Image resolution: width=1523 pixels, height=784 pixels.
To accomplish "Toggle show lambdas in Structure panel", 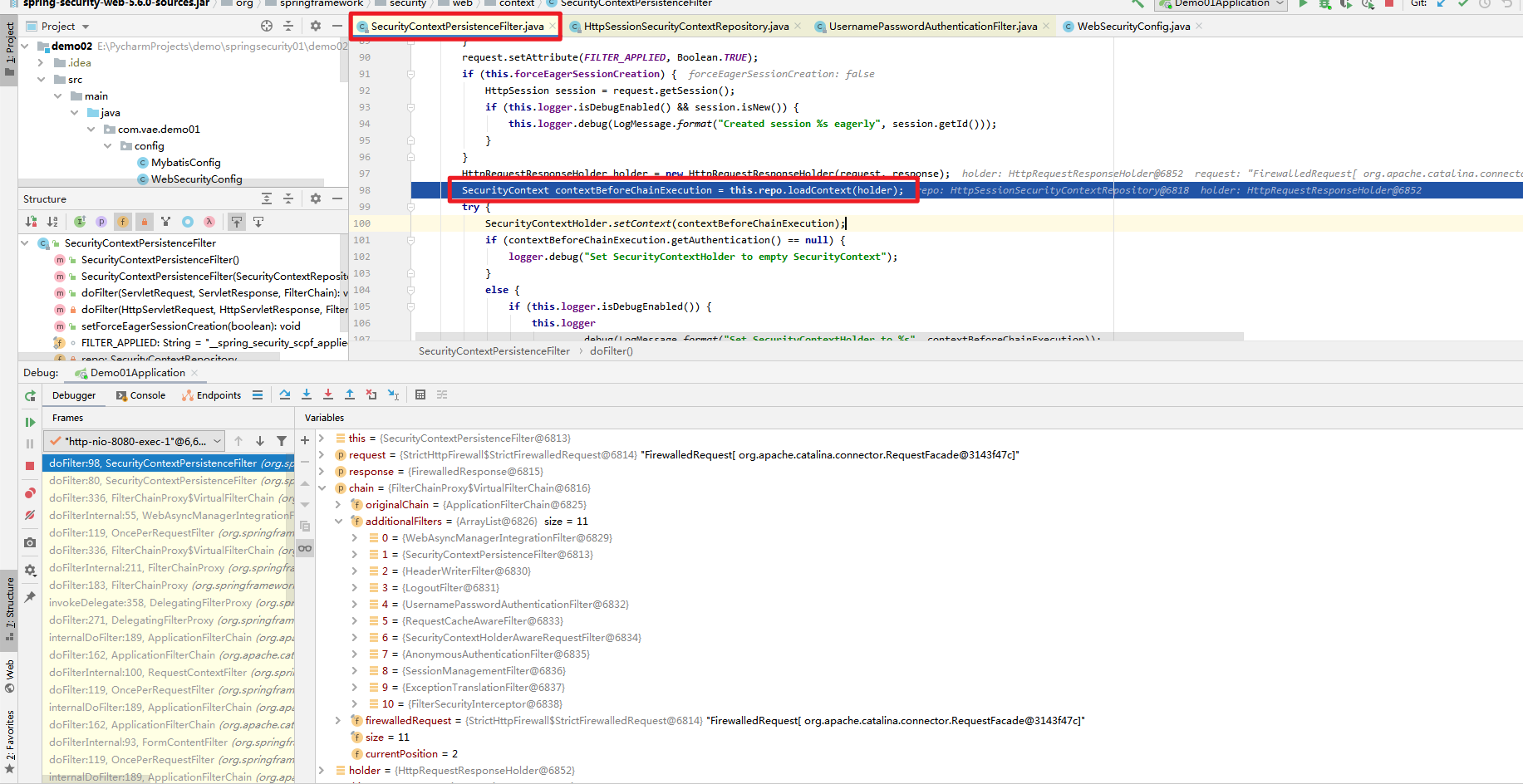I will pyautogui.click(x=209, y=221).
